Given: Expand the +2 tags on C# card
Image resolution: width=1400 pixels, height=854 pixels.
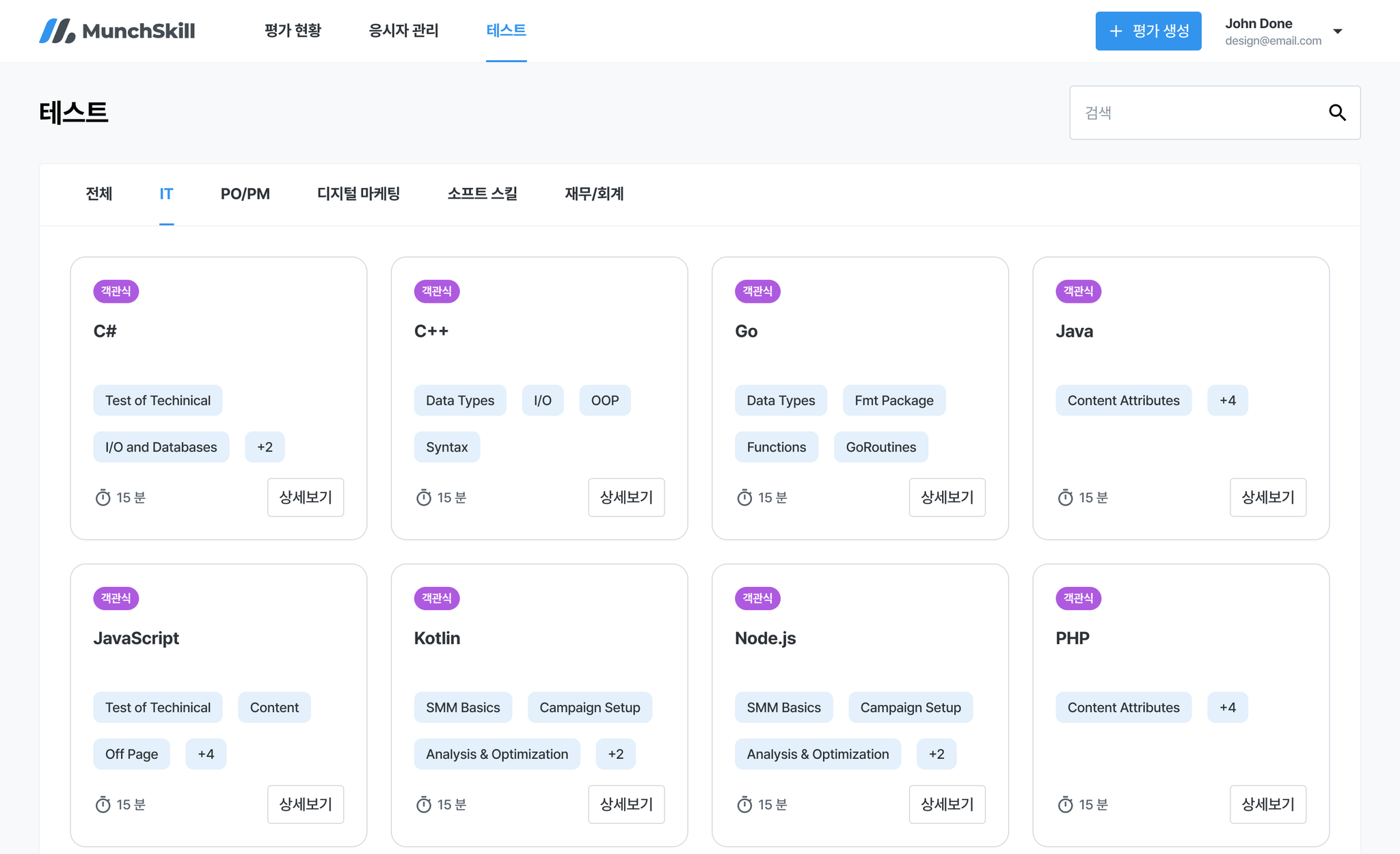Looking at the screenshot, I should [x=265, y=447].
